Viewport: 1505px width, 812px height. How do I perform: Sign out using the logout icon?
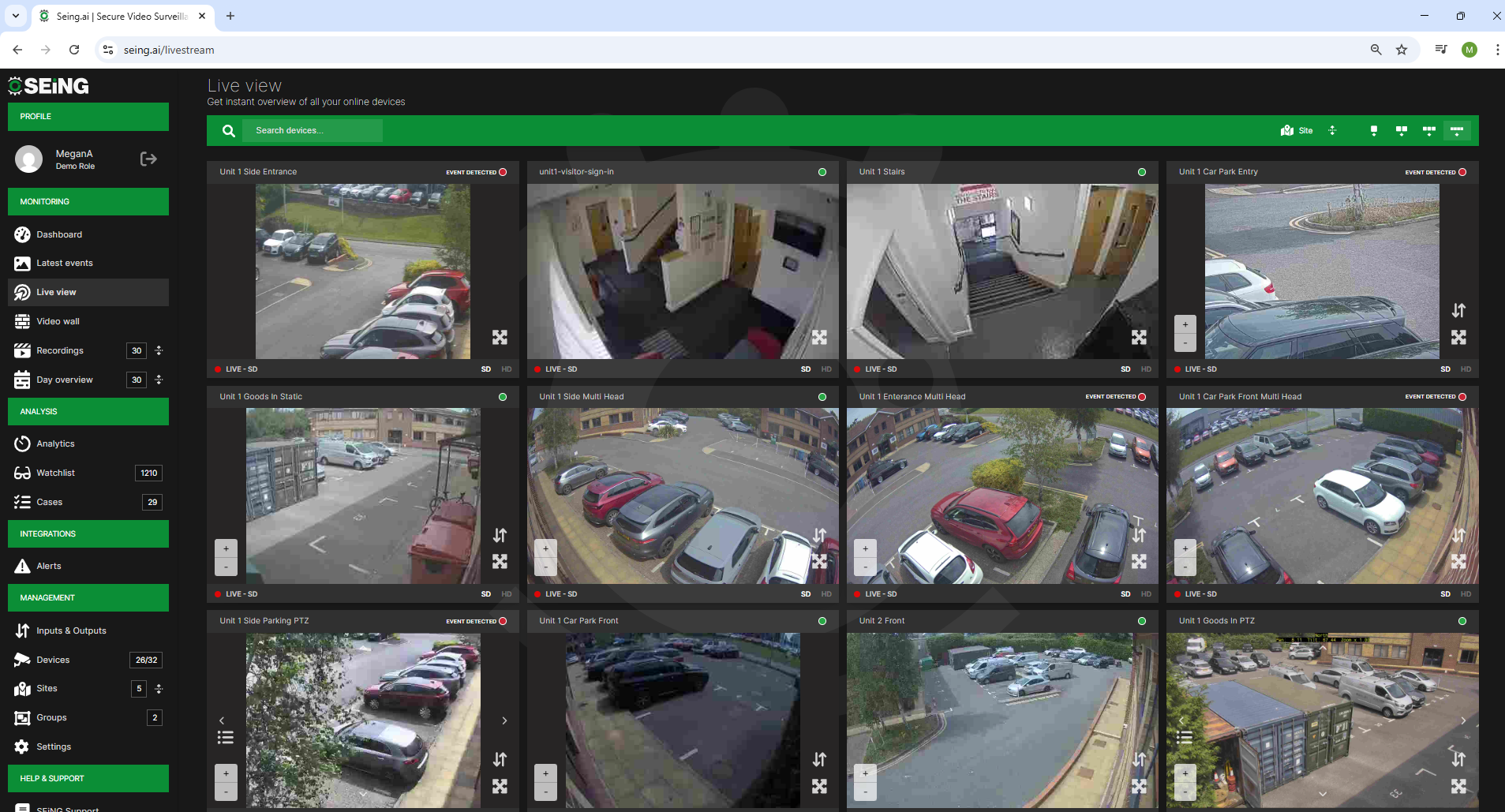point(148,159)
